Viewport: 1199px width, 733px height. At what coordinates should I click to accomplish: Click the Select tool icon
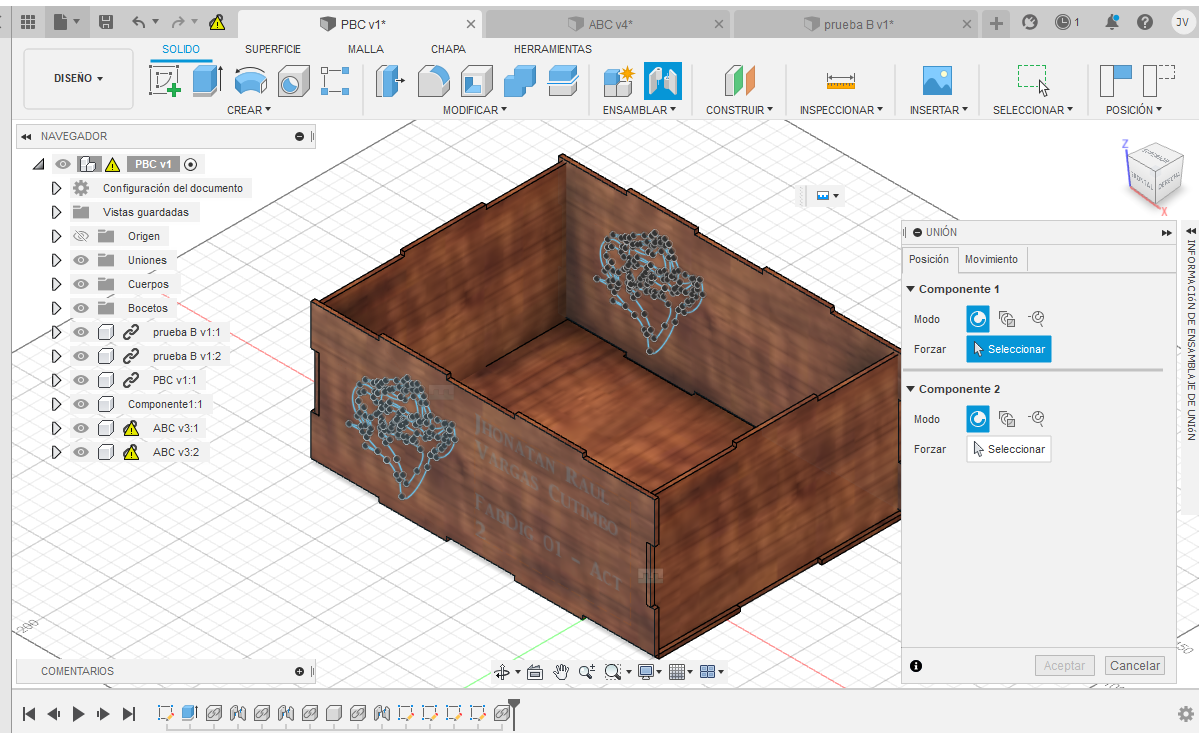tap(1033, 81)
